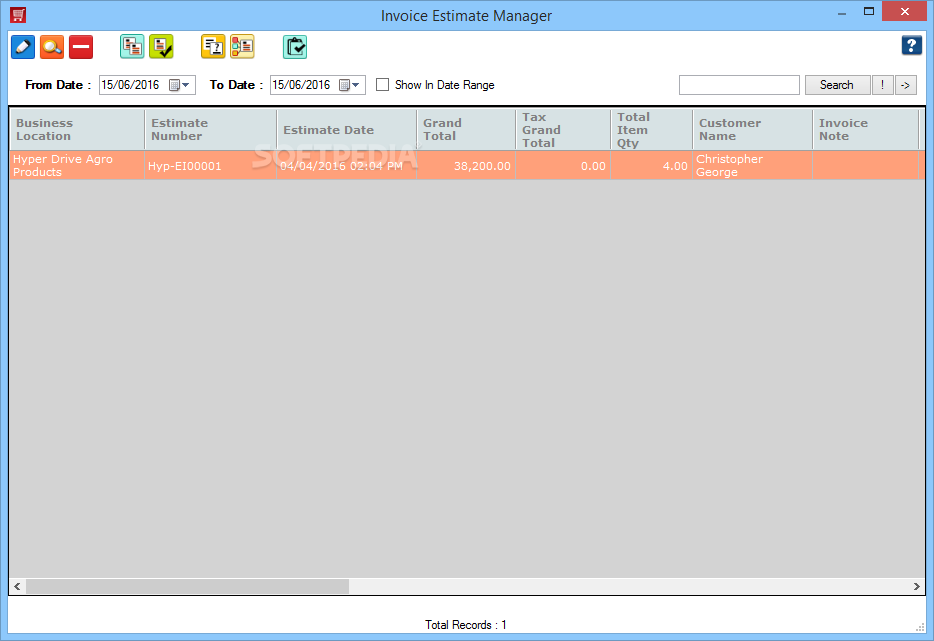Viewport: 934px width, 641px height.
Task: Click the yellow document question mark icon
Action: click(x=213, y=46)
